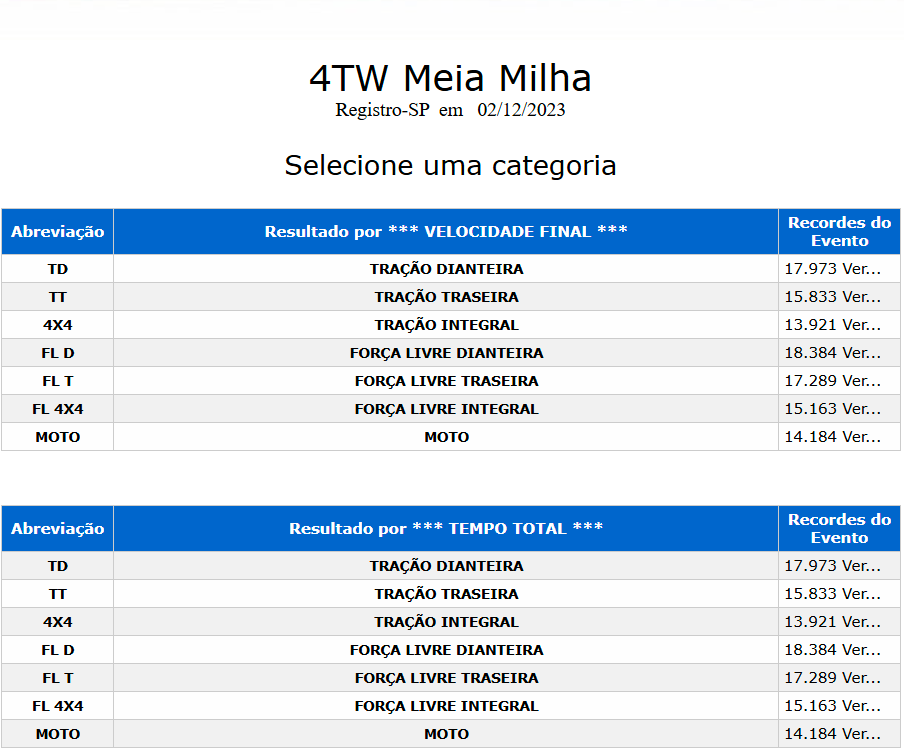This screenshot has height=753, width=904.
Task: Select TRAÇÃO TRASEIRA in TEMPO TOTAL table
Action: (x=446, y=594)
